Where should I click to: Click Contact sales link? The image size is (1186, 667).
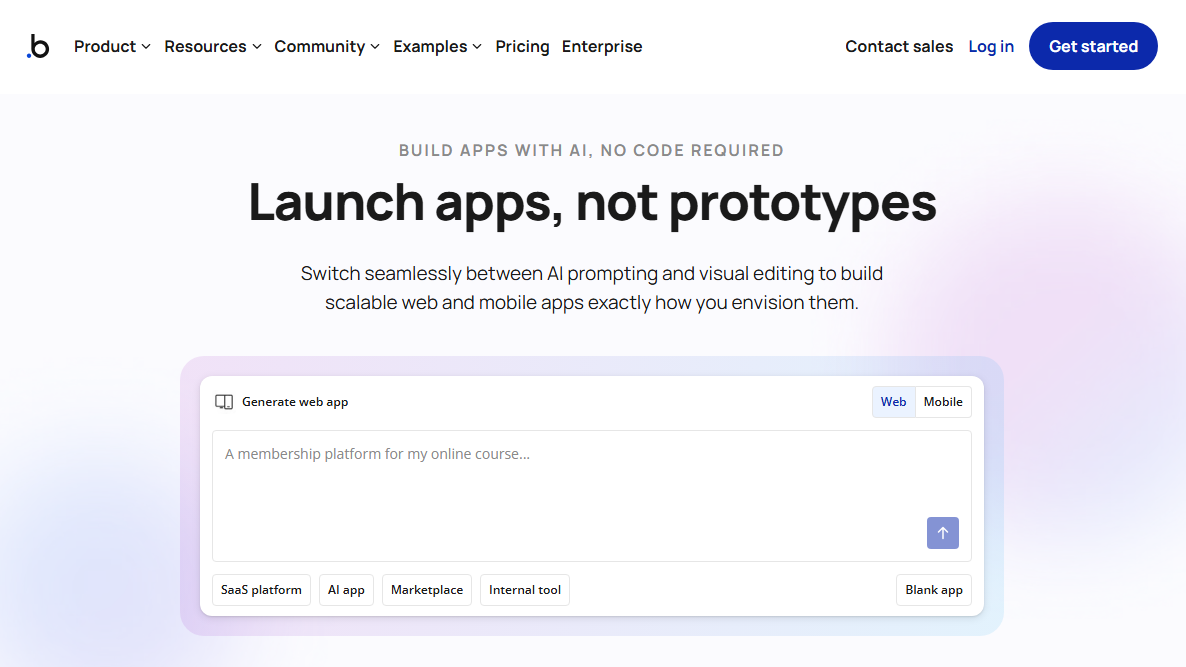(899, 46)
